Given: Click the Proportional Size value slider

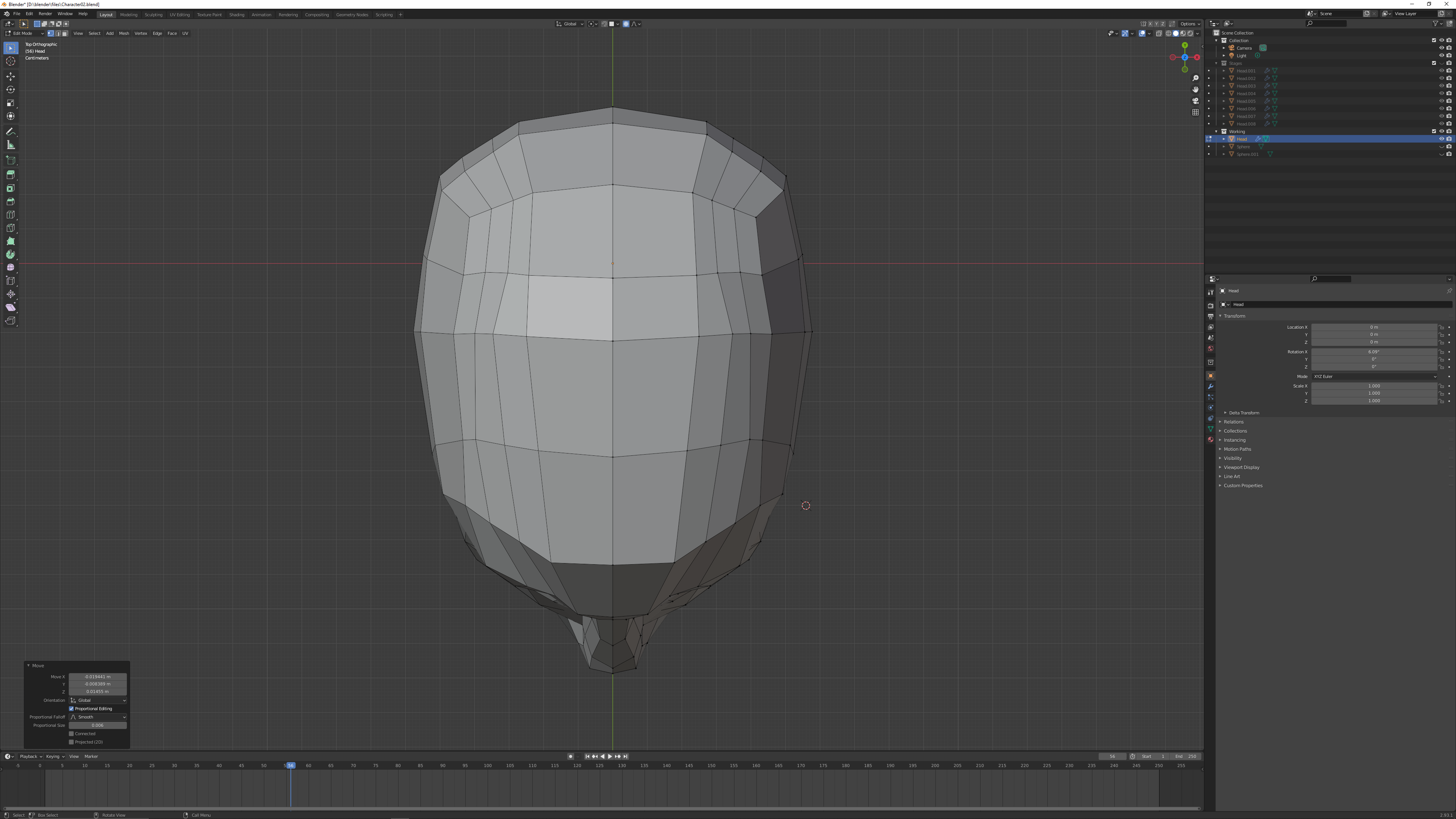Looking at the screenshot, I should (98, 726).
